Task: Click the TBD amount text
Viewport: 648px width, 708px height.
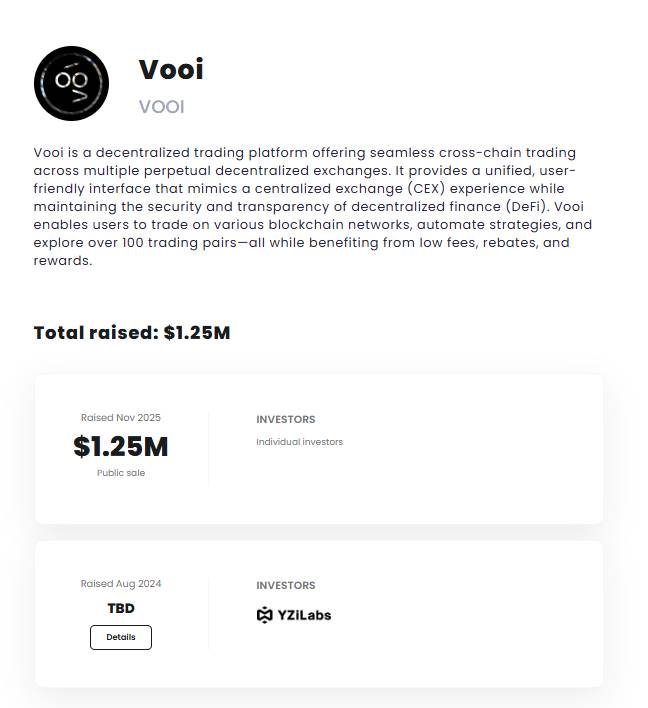Action: (x=121, y=608)
